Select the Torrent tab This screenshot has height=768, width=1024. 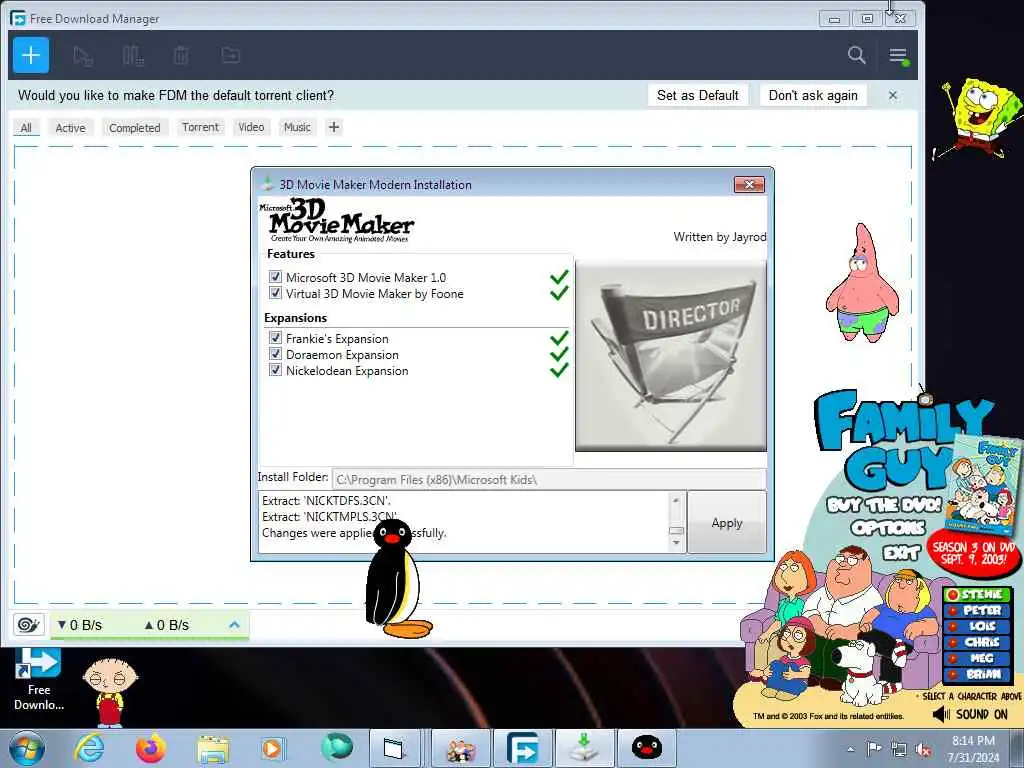(200, 127)
